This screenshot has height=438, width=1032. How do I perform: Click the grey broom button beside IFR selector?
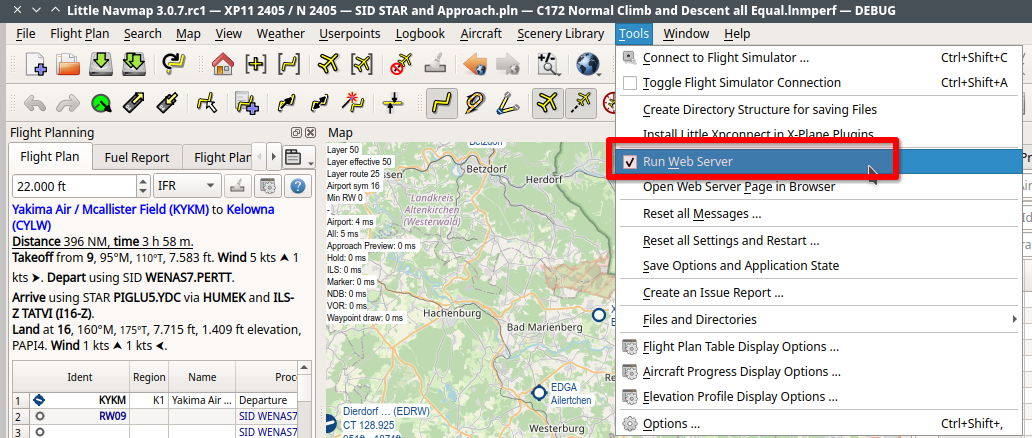point(238,186)
